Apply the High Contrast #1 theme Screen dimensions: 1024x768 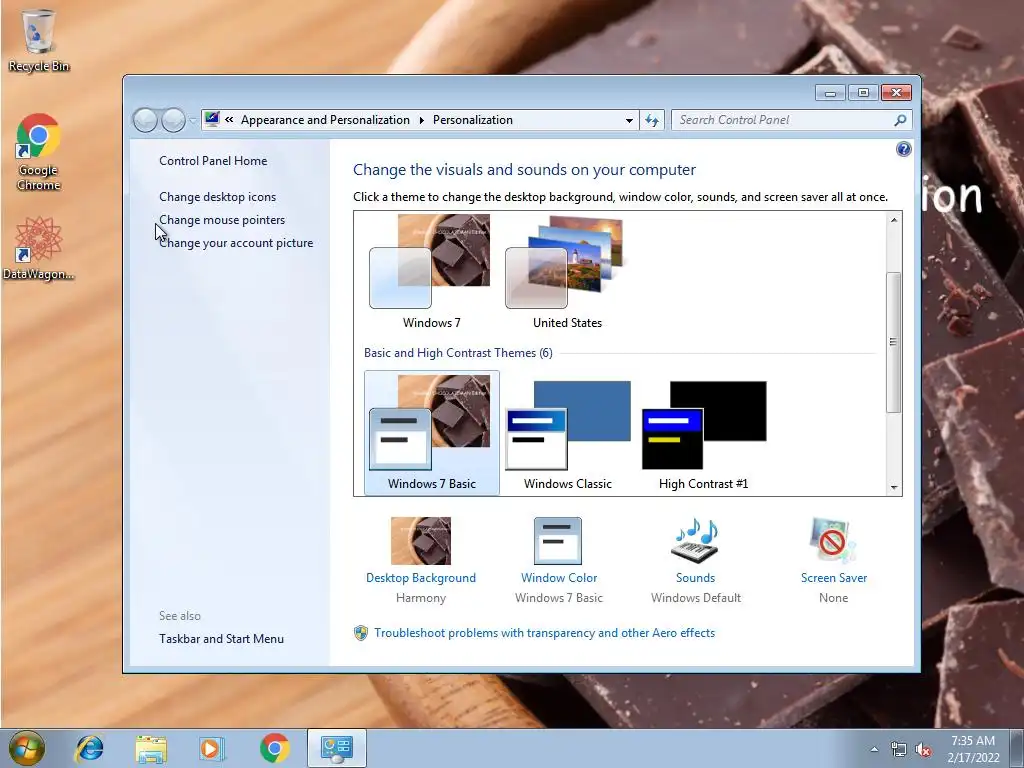pyautogui.click(x=703, y=432)
